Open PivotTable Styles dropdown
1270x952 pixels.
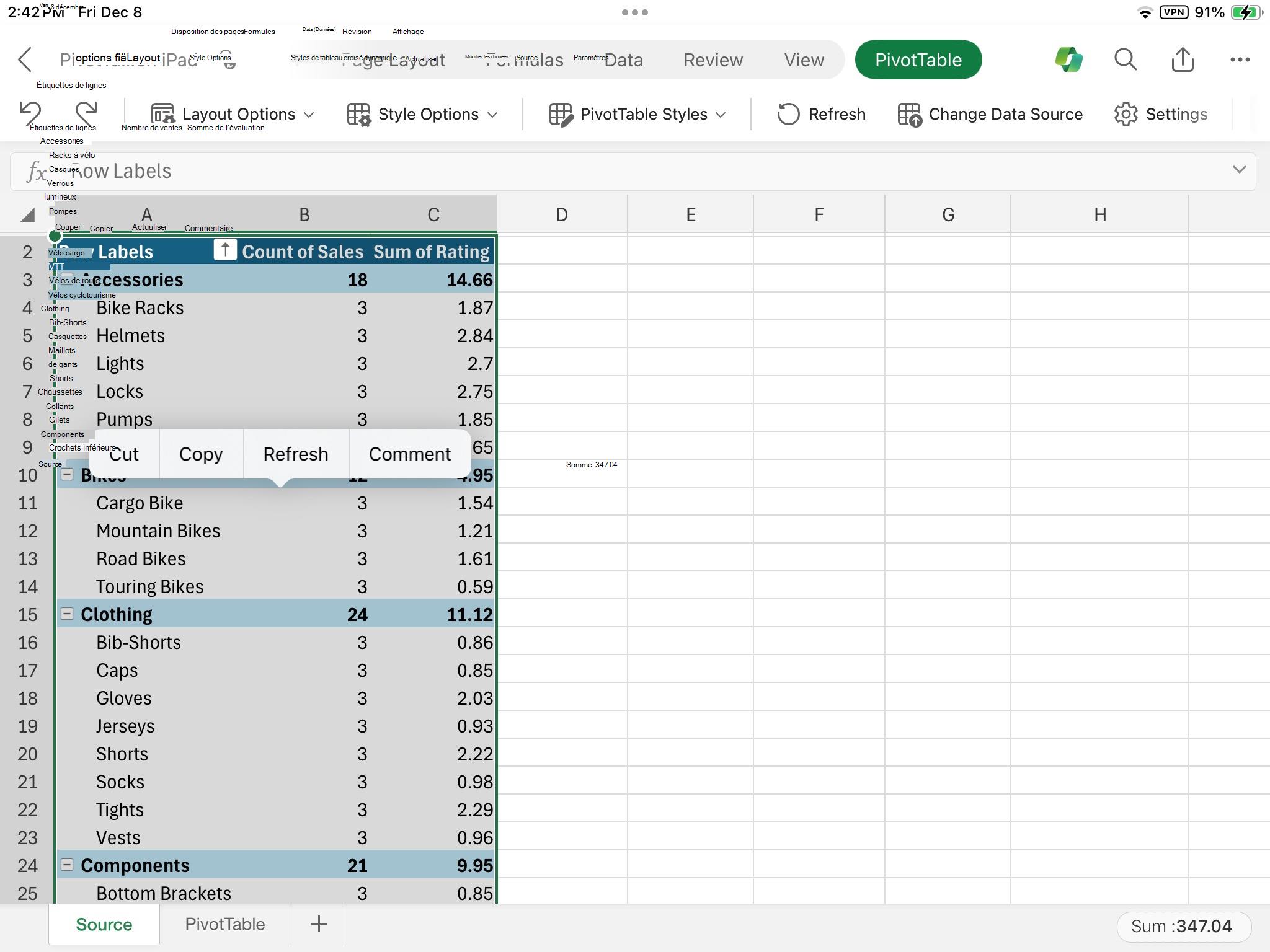pyautogui.click(x=637, y=114)
